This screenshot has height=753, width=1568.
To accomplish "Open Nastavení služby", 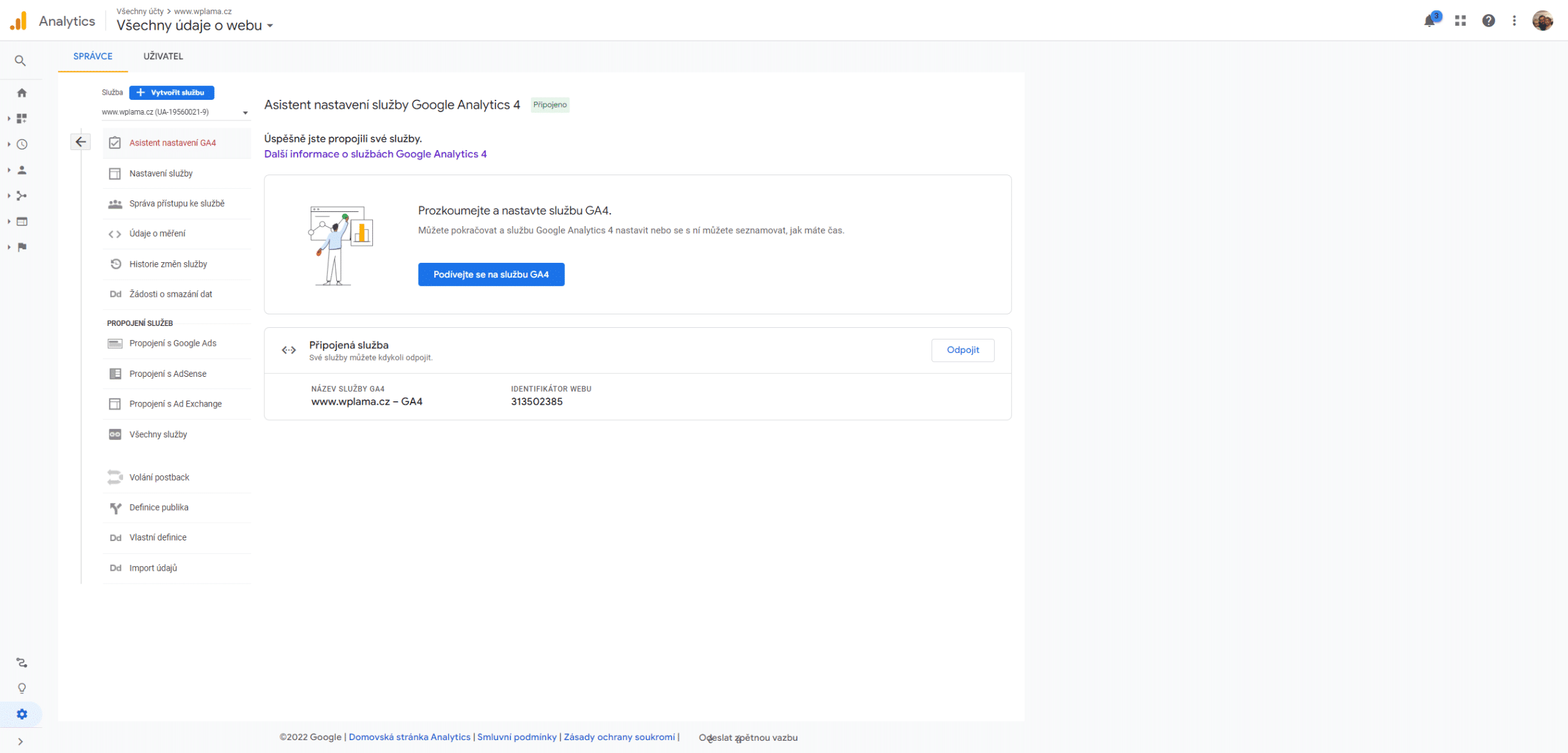I will (x=177, y=173).
